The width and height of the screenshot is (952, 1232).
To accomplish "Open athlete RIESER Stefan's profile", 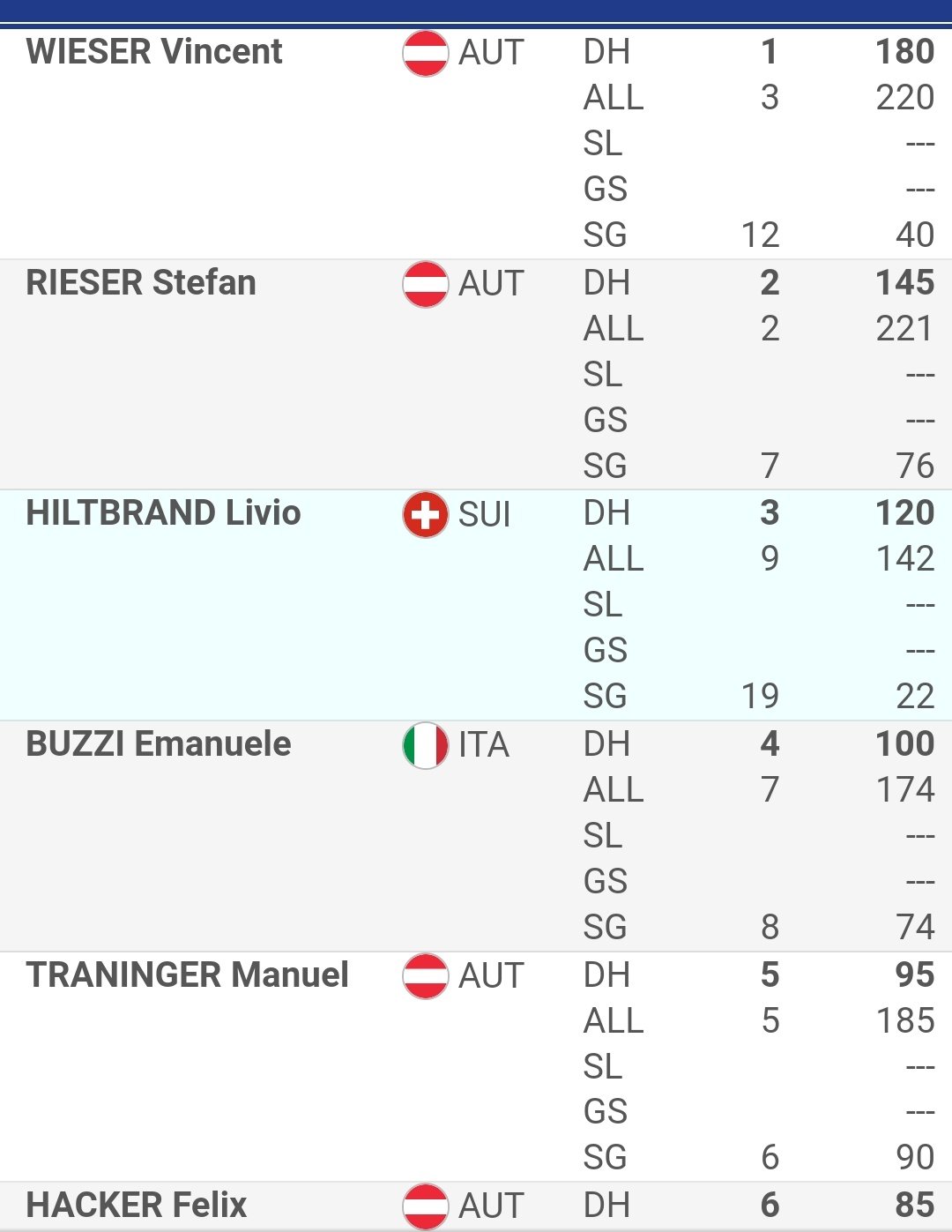I will click(x=141, y=282).
